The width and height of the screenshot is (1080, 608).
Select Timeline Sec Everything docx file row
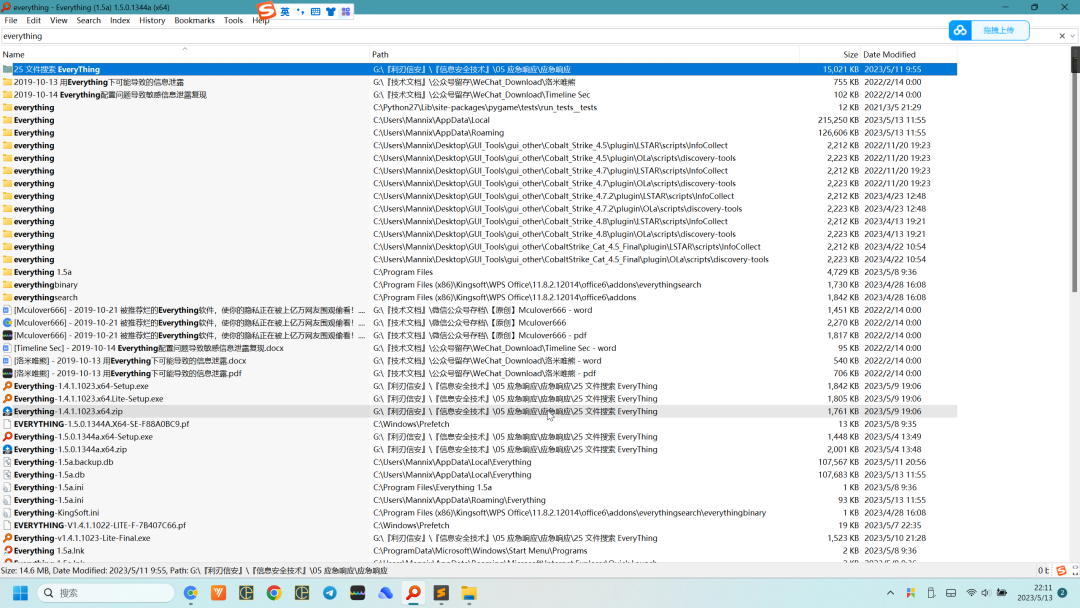478,348
